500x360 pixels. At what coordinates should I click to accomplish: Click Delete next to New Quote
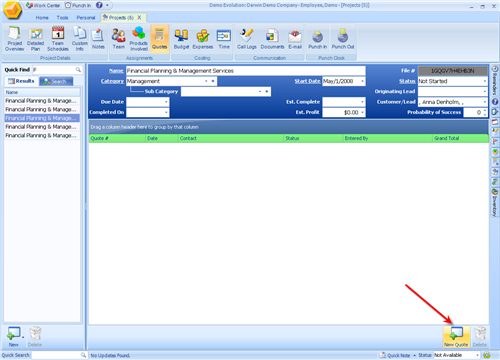(479, 337)
